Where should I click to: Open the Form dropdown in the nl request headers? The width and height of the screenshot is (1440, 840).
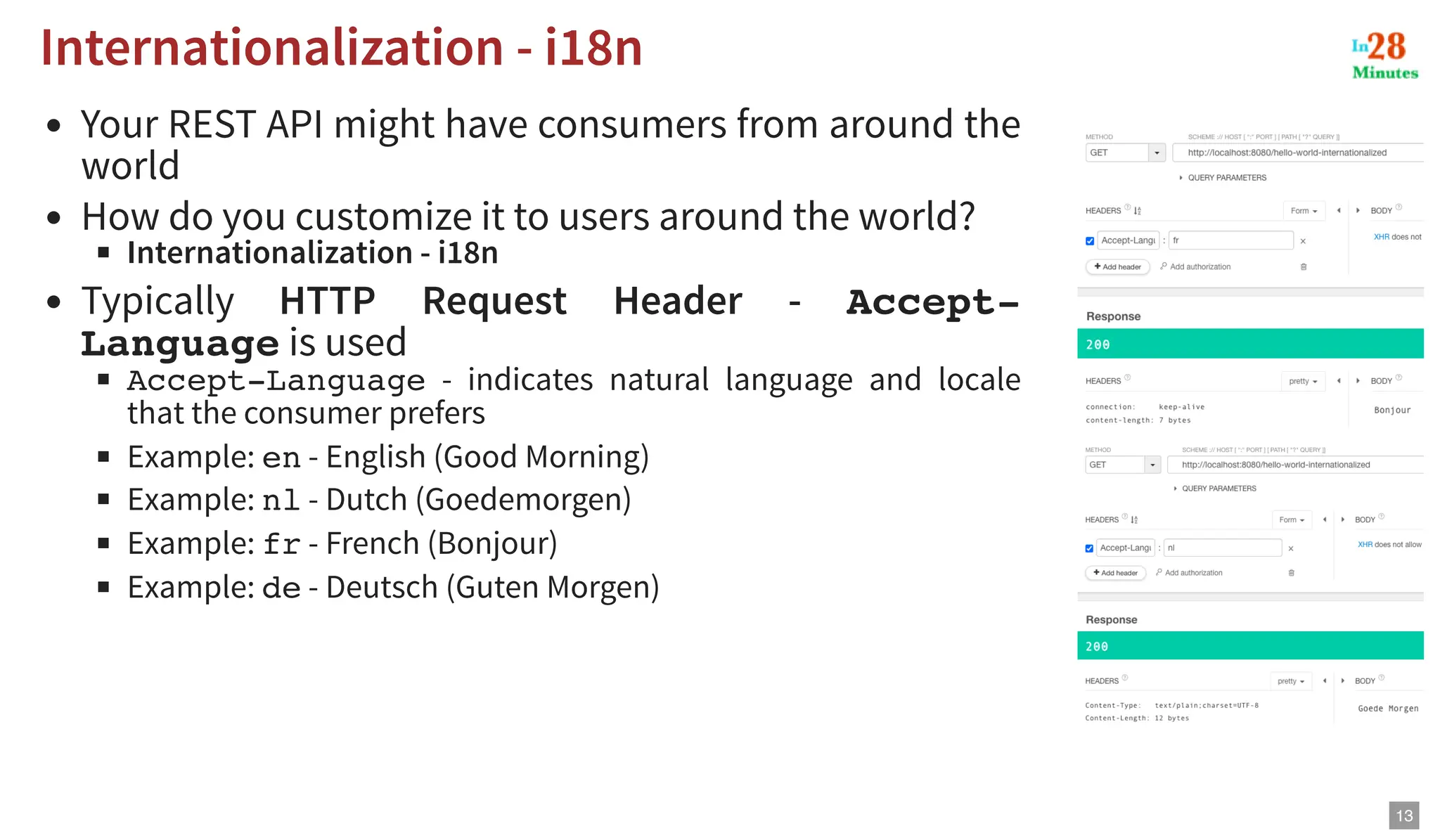pos(1292,520)
